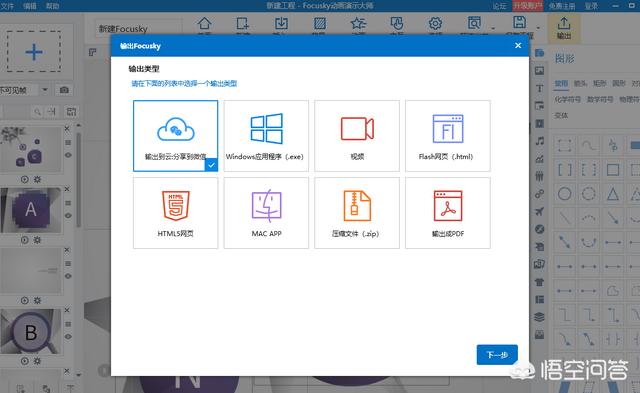
Task: Open the 文件 menu
Action: tap(7, 6)
